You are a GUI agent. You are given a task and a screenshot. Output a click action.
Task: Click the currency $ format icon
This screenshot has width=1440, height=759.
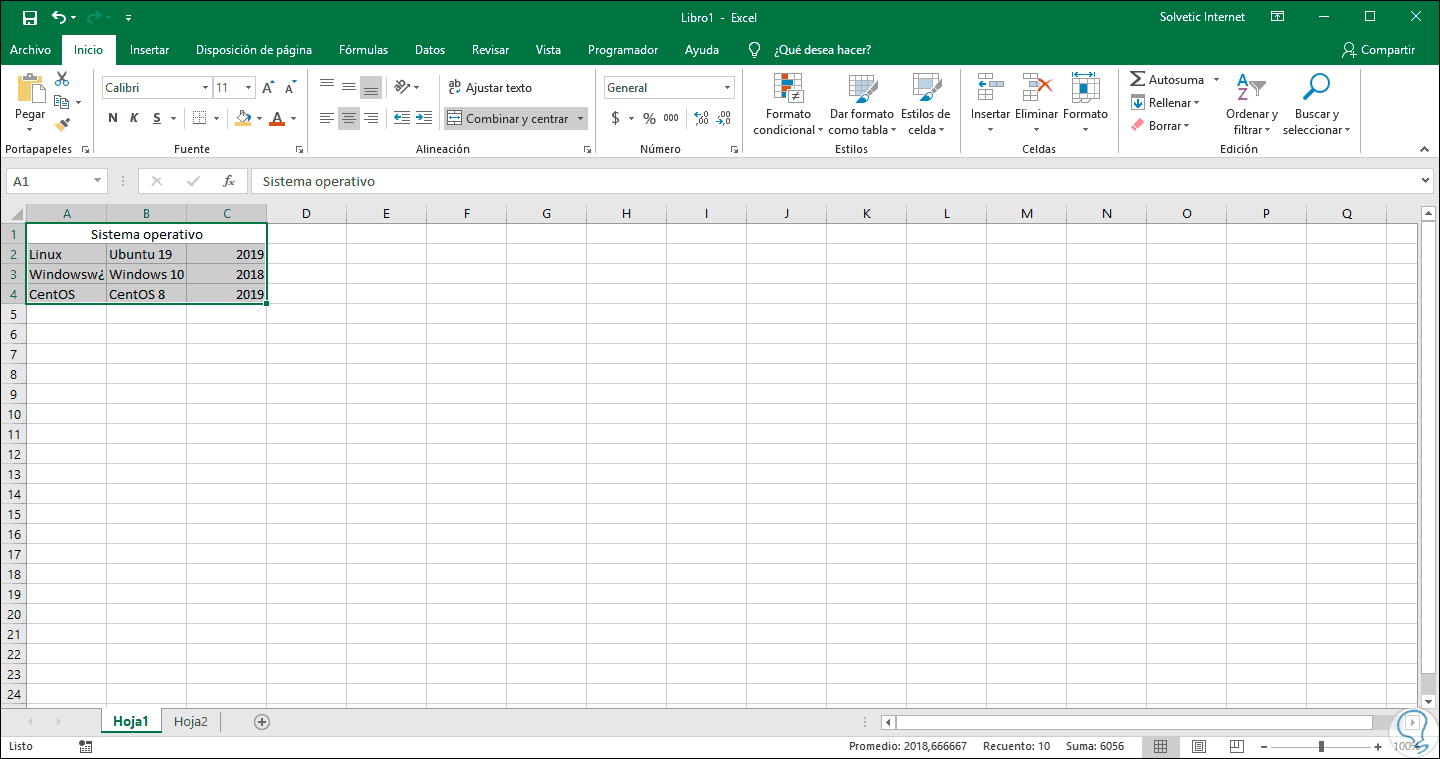(x=615, y=118)
